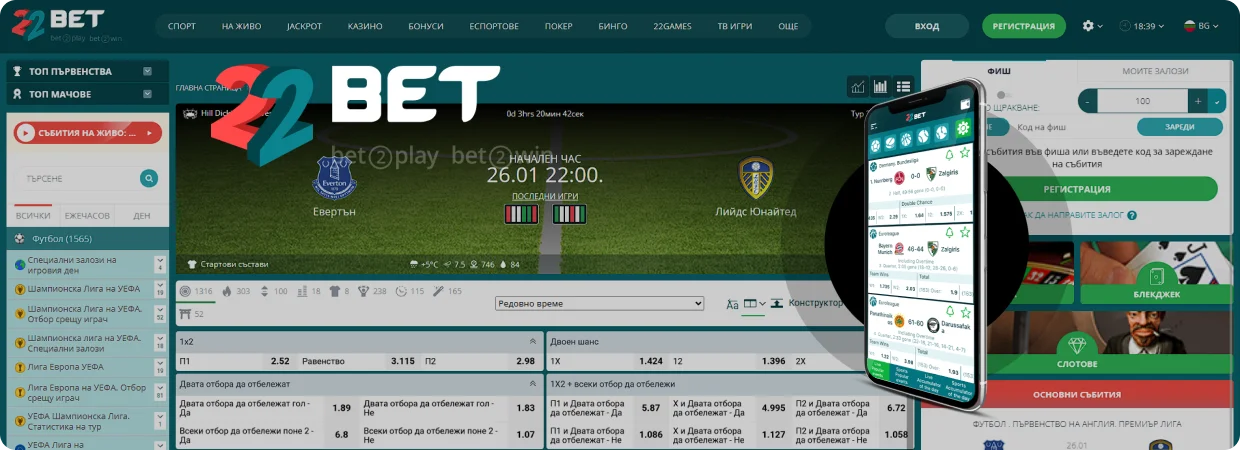
Task: Open the Редовно време dropdown
Action: [x=599, y=303]
